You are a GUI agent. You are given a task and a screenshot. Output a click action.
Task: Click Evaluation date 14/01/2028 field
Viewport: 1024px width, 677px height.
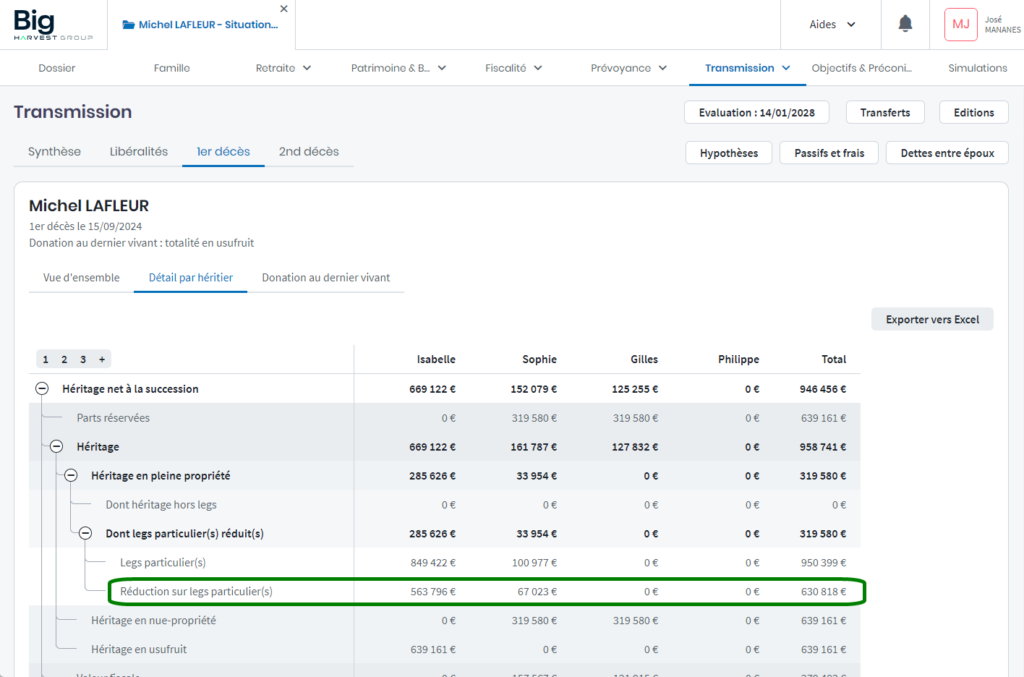pos(757,113)
